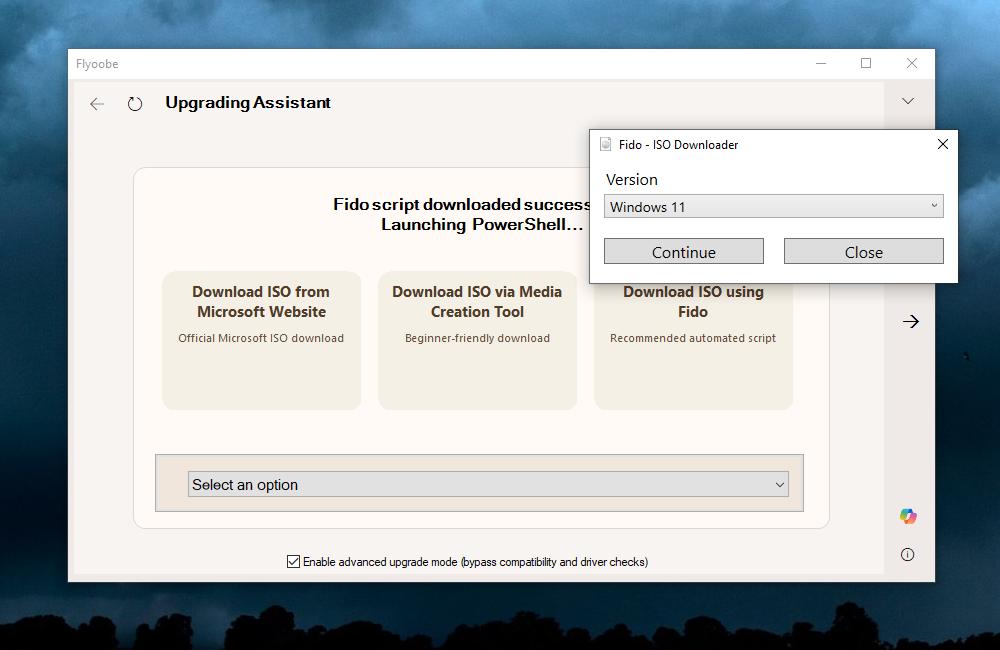Go back with the left arrow icon
The width and height of the screenshot is (1000, 650).
(x=97, y=104)
